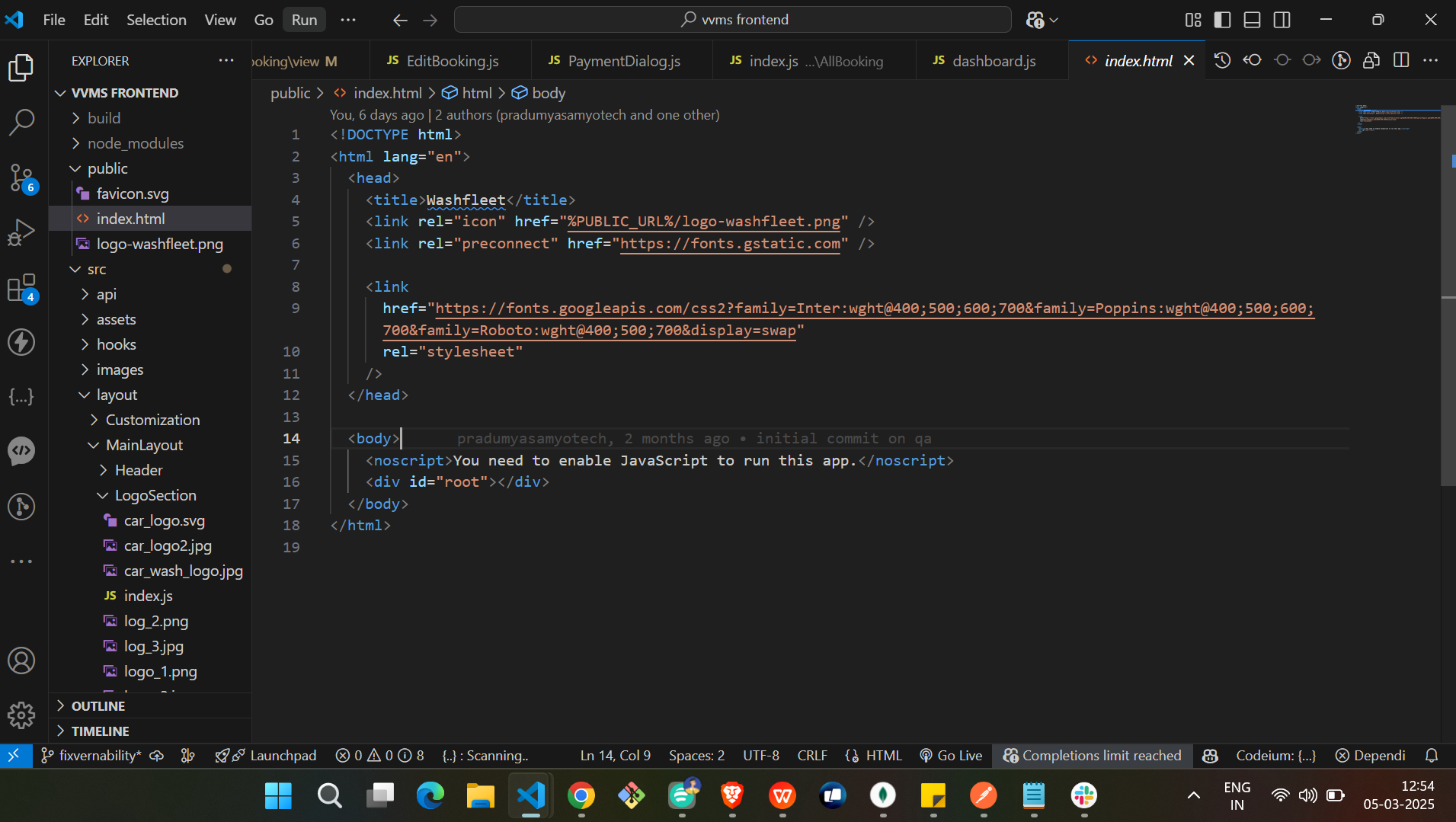This screenshot has width=1456, height=822.
Task: Click Go Live in status bar
Action: (x=951, y=755)
